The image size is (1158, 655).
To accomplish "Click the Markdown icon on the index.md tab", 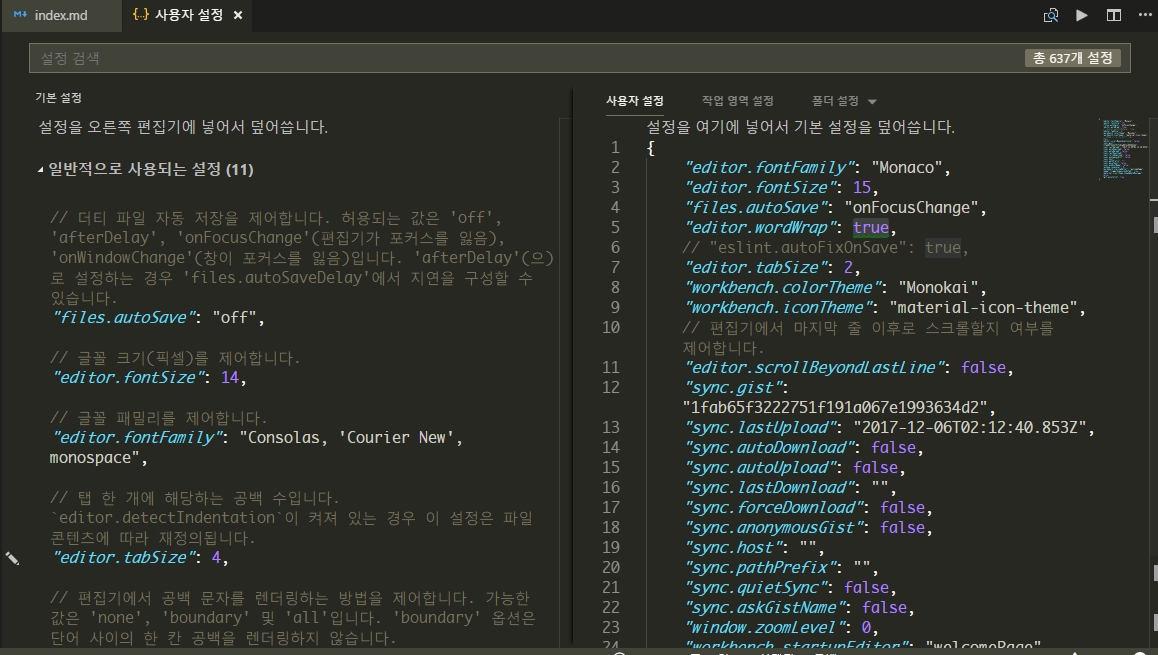I will [x=21, y=15].
